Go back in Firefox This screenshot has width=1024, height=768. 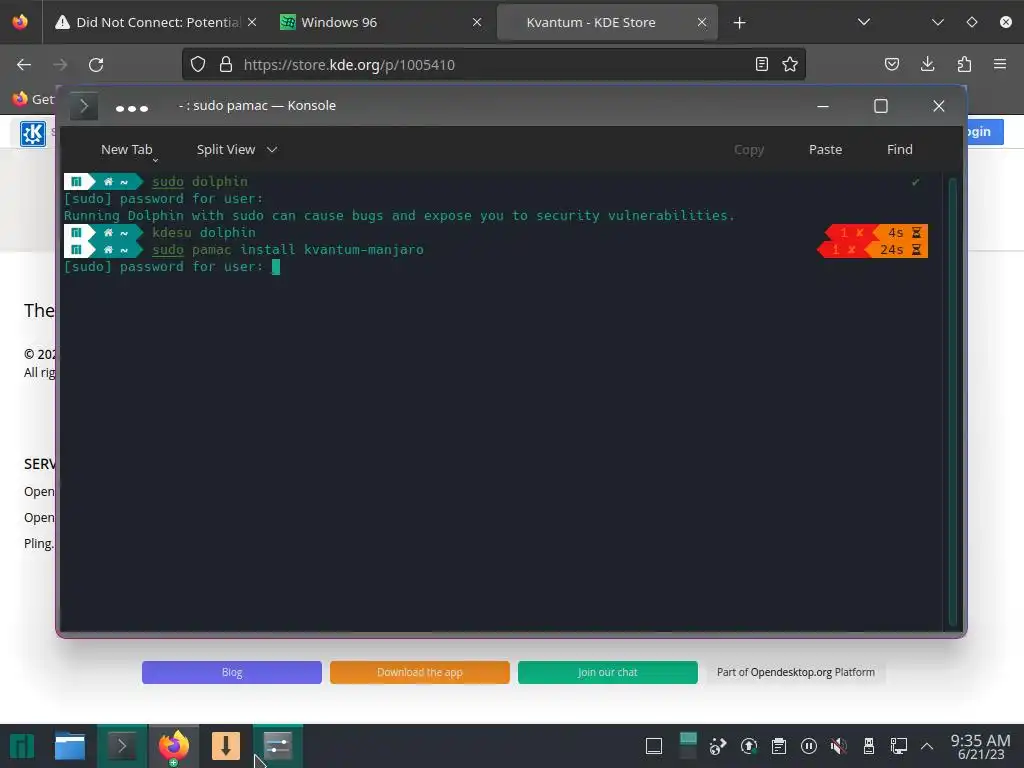point(24,65)
